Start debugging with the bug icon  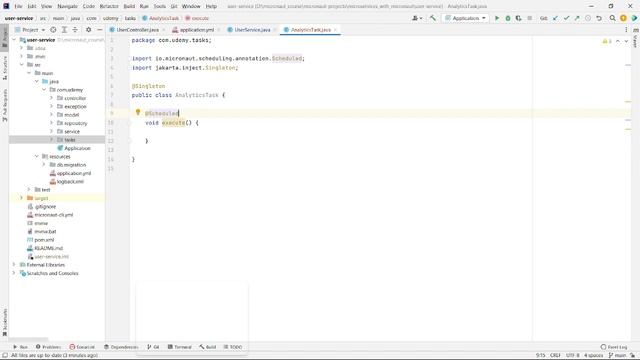tap(508, 18)
